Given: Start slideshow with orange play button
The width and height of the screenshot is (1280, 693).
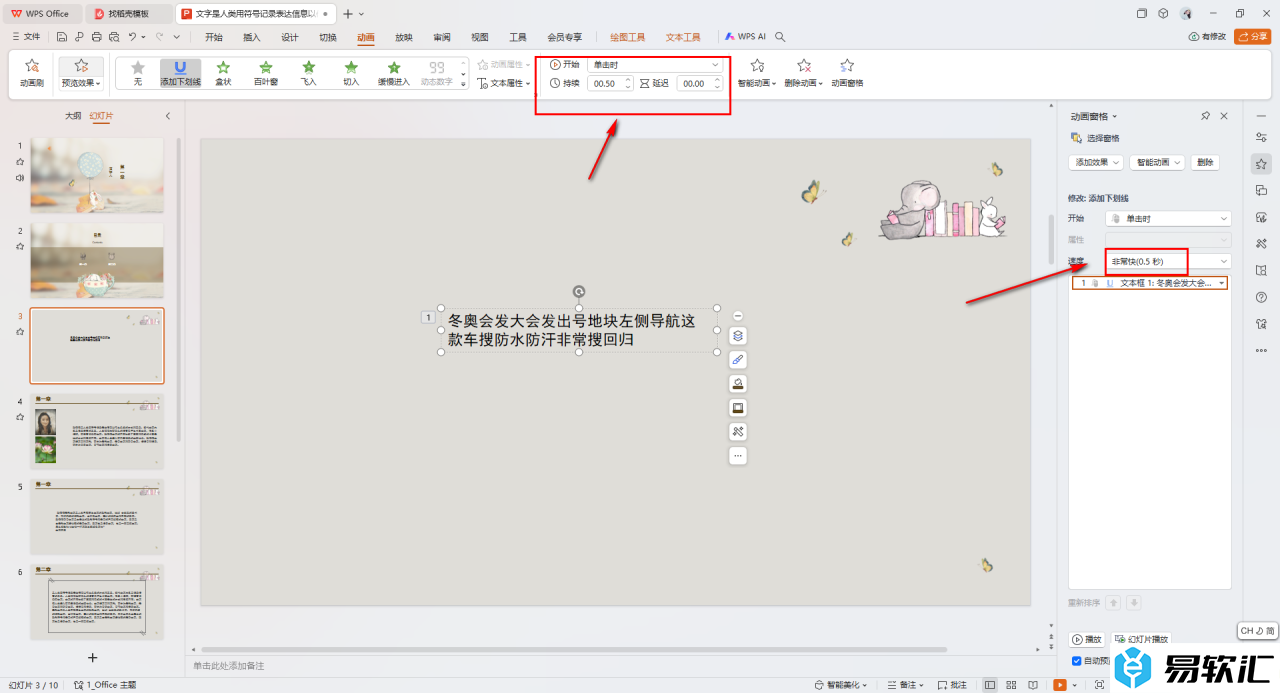Looking at the screenshot, I should [1059, 685].
